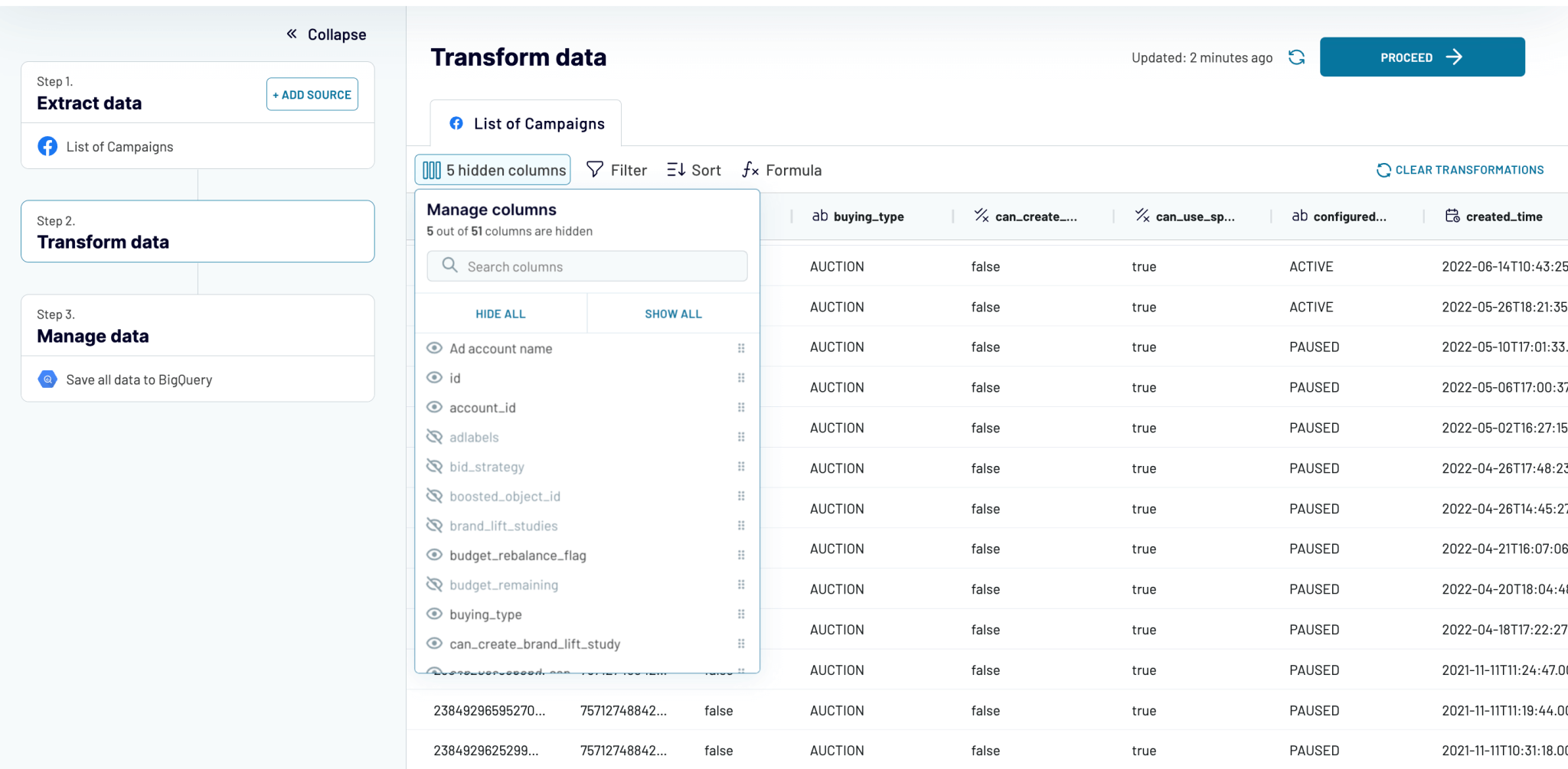The height and width of the screenshot is (769, 1568).
Task: Toggle visibility of budget_remaining column
Action: click(x=434, y=585)
